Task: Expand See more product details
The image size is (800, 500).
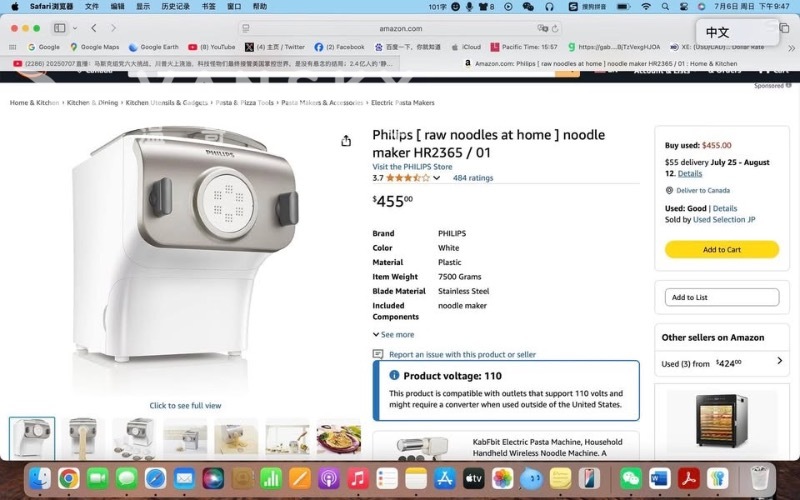Action: coord(393,335)
